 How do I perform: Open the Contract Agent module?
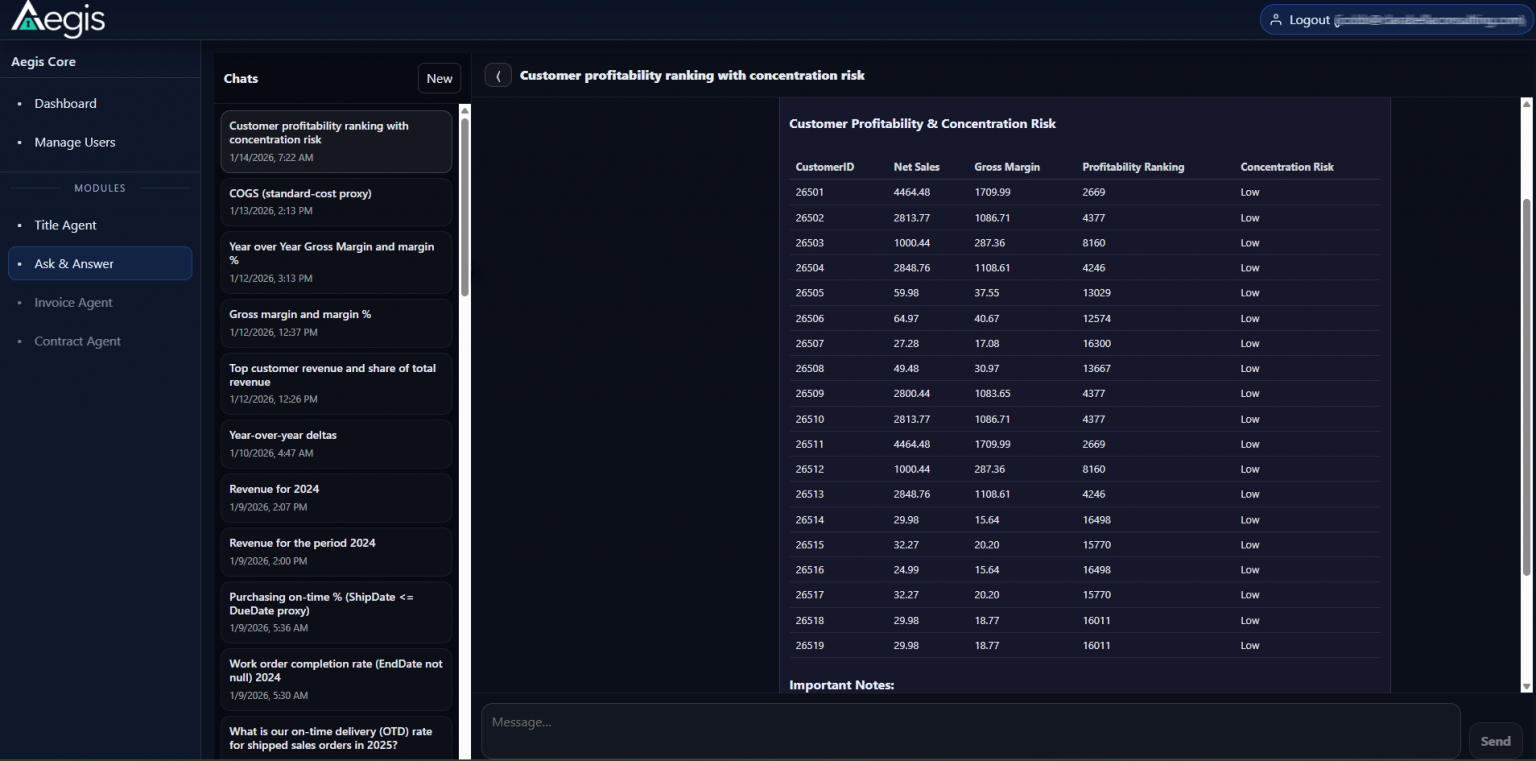(77, 342)
